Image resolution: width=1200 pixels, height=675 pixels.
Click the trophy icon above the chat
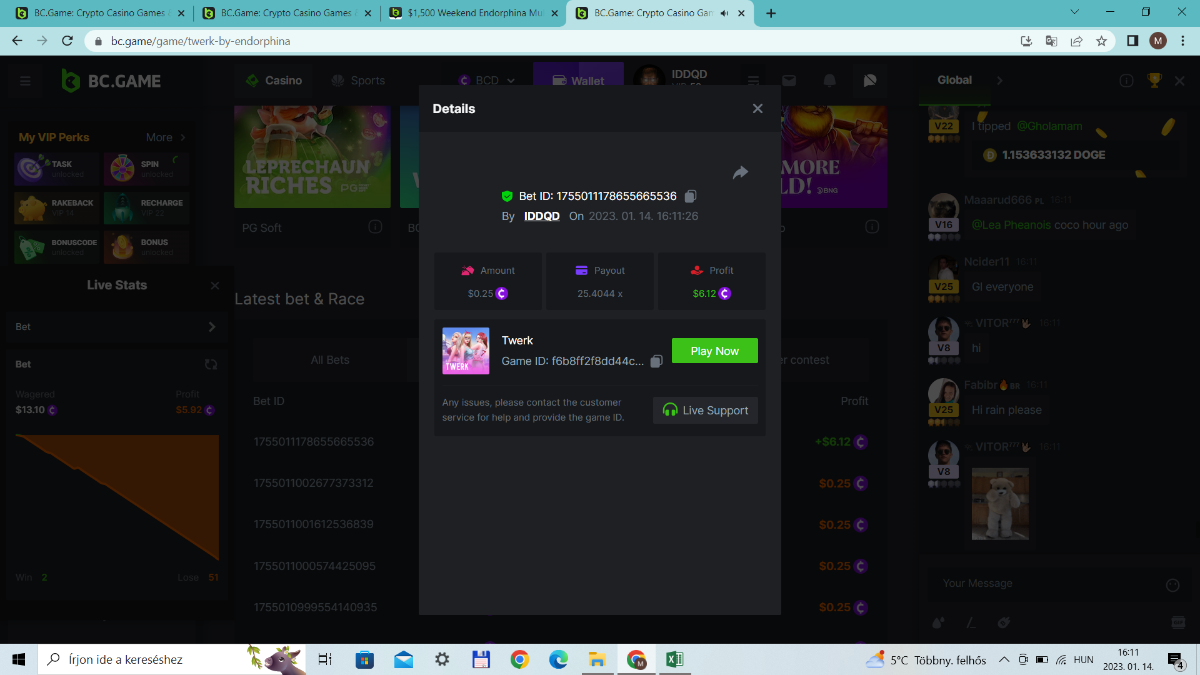click(x=1154, y=81)
